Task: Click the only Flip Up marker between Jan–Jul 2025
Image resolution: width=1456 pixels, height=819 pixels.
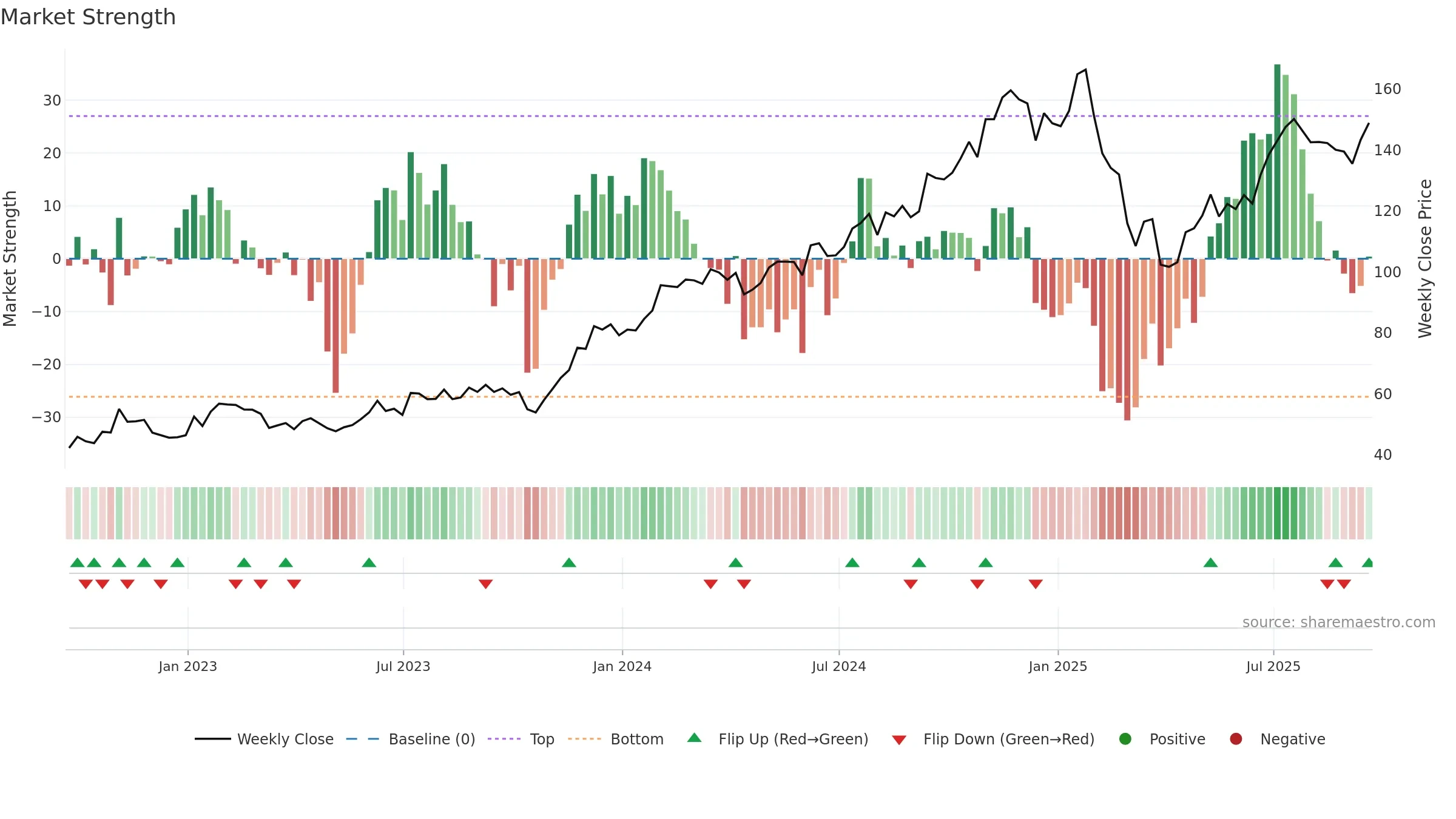Action: click(x=1211, y=562)
